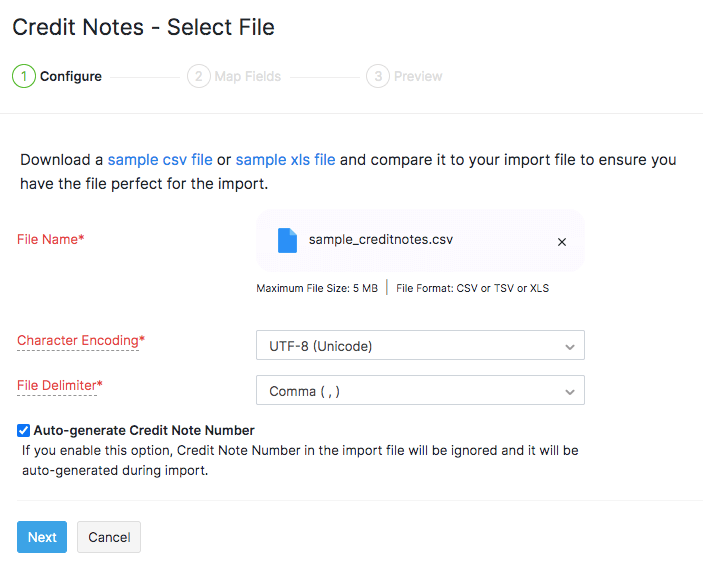The height and width of the screenshot is (573, 703).
Task: Click the sample_creditnotes.csv file name
Action: tap(381, 240)
